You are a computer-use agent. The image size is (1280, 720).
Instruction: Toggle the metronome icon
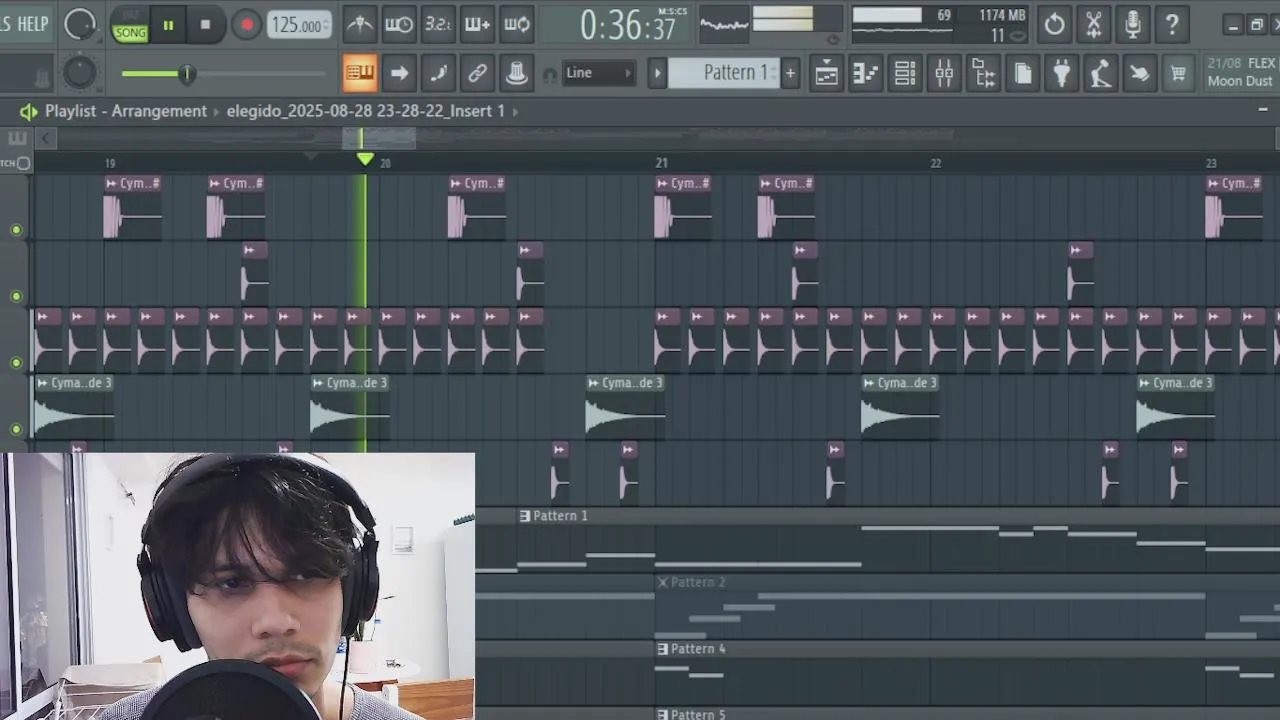pyautogui.click(x=360, y=24)
